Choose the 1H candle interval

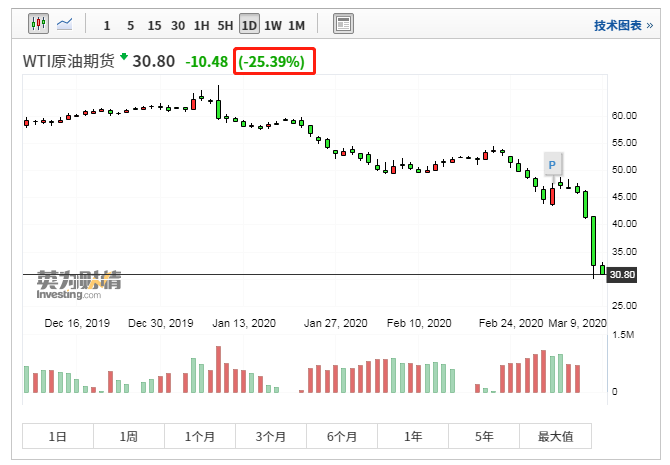202,24
